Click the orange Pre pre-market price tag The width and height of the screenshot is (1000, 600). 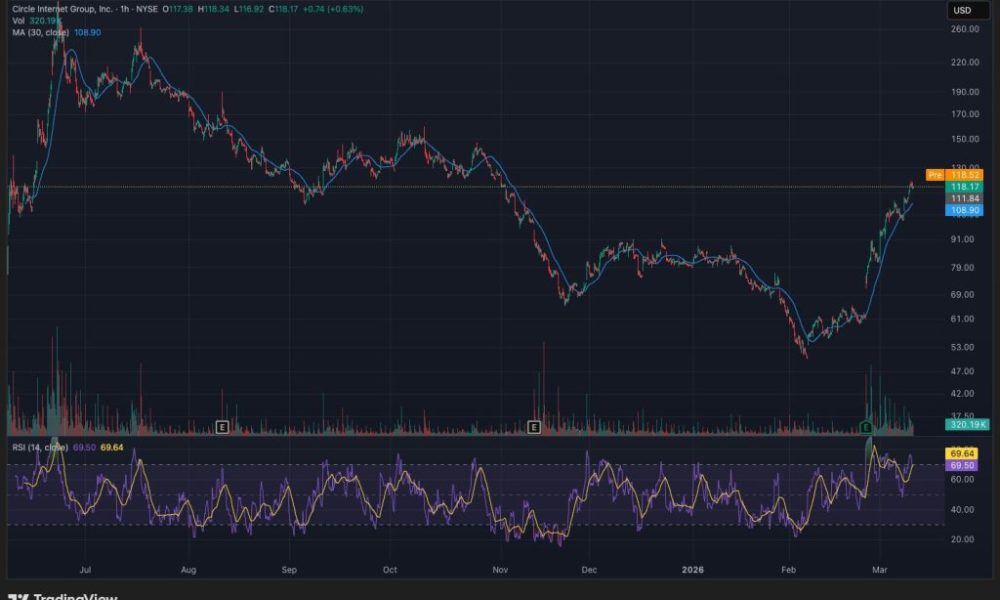935,174
